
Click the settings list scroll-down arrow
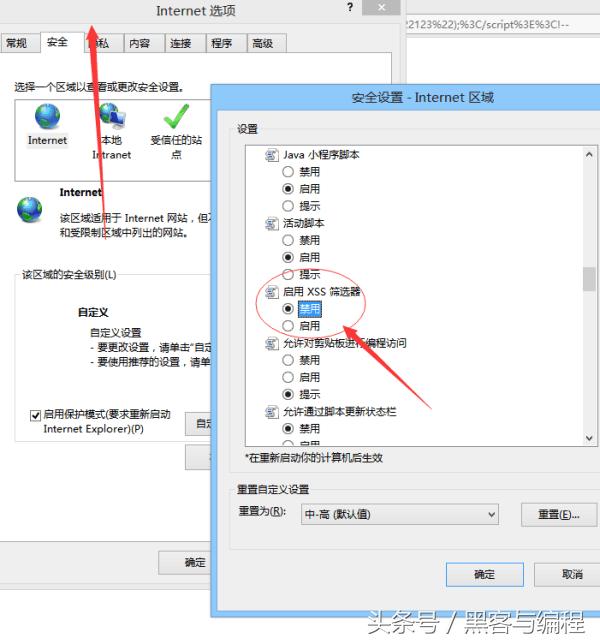pyautogui.click(x=589, y=438)
